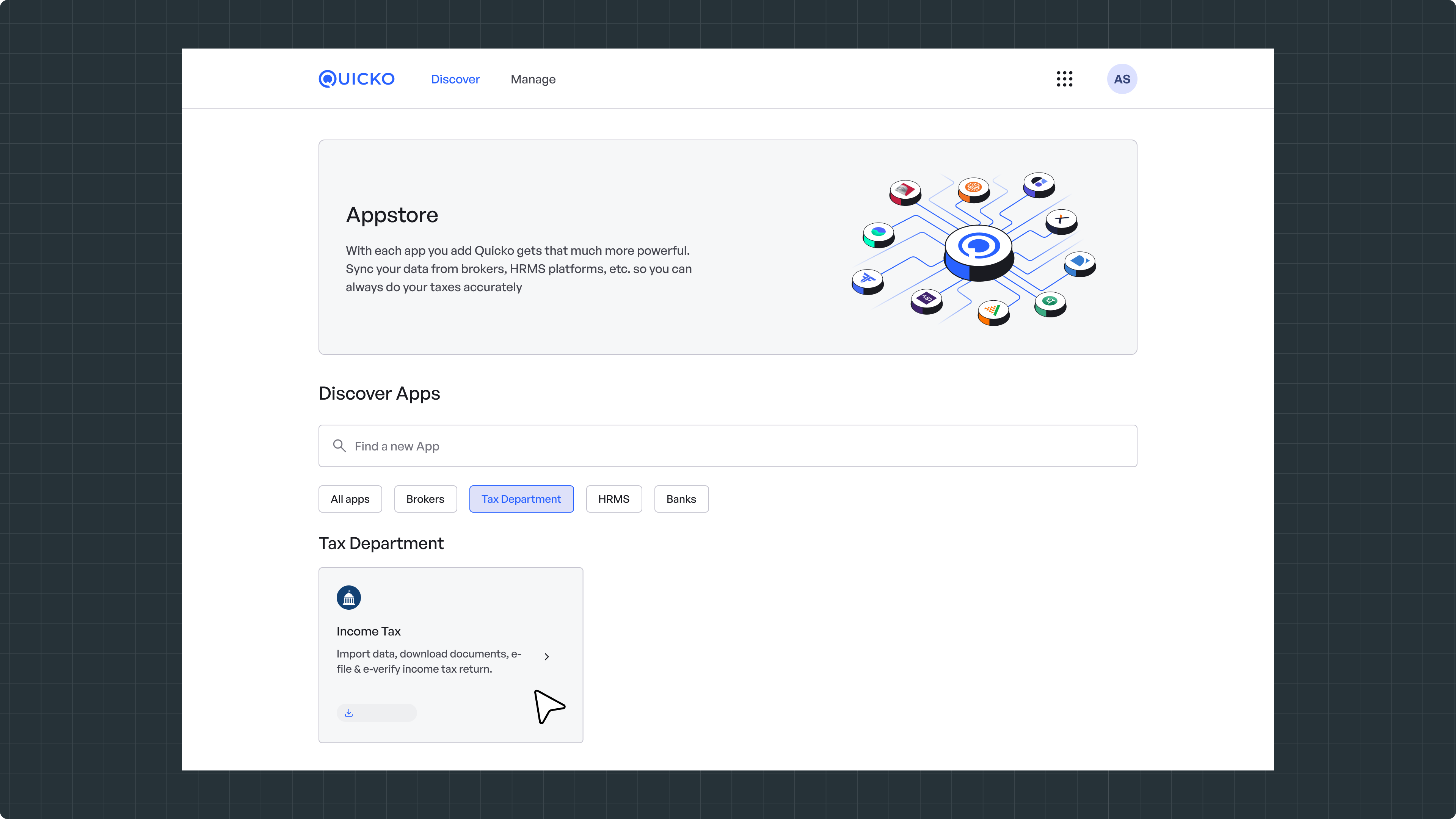Click the Income Tax card description text
1456x819 pixels.
click(x=429, y=661)
